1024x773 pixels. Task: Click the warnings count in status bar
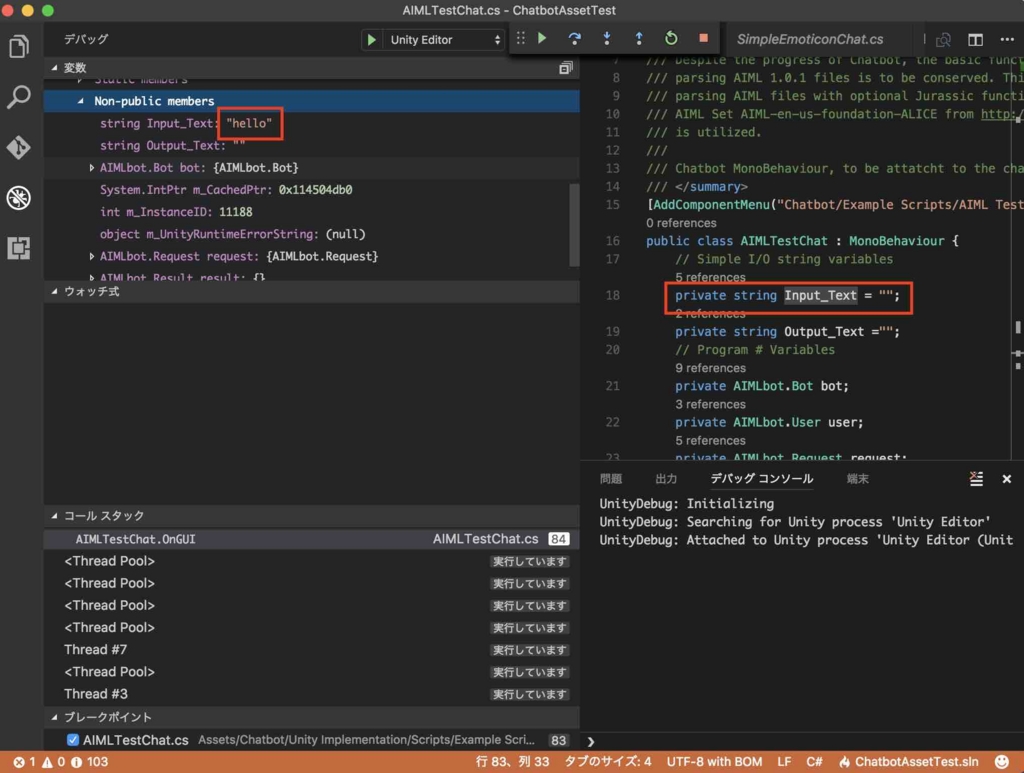(54, 762)
